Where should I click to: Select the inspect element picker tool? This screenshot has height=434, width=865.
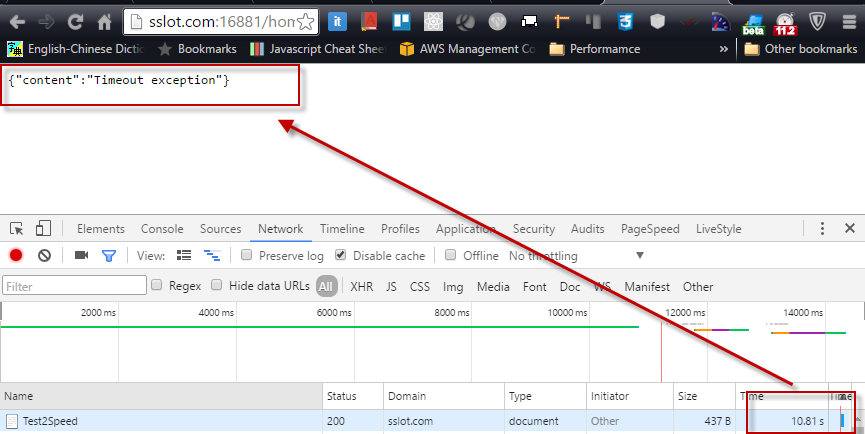click(x=17, y=229)
